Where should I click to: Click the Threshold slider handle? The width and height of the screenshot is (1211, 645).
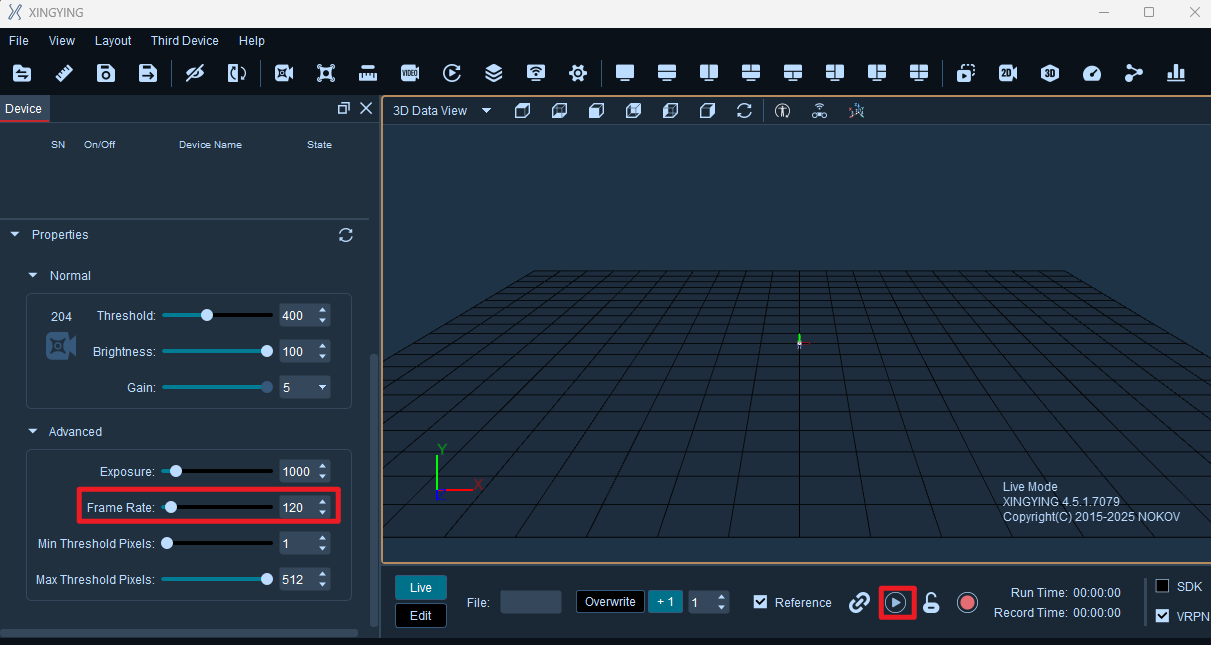click(207, 315)
